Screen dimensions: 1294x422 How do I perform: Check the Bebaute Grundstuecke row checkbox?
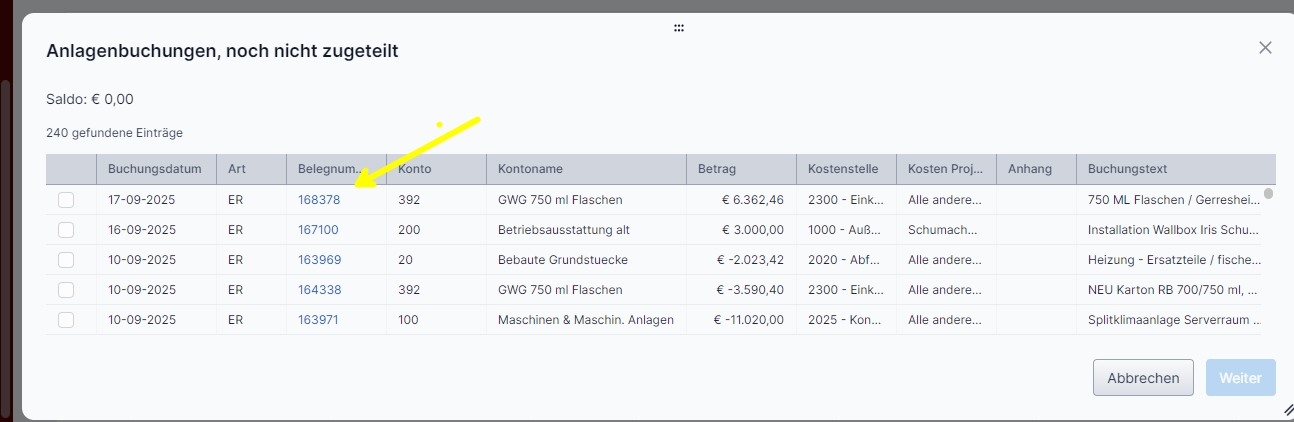(66, 260)
